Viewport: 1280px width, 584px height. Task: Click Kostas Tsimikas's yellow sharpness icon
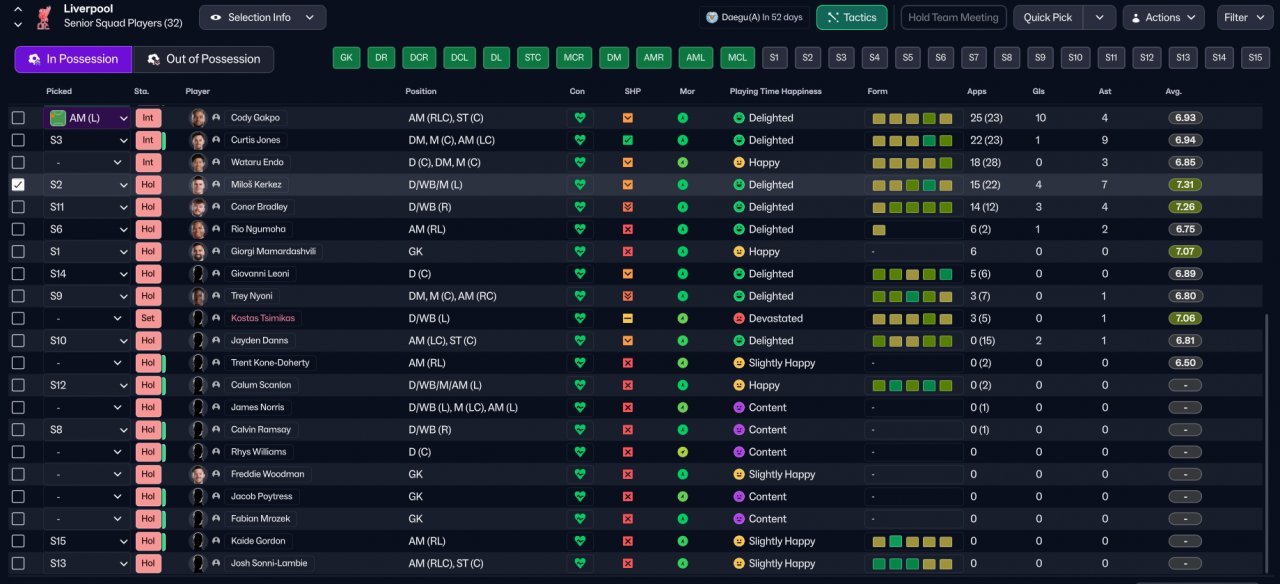[x=628, y=318]
